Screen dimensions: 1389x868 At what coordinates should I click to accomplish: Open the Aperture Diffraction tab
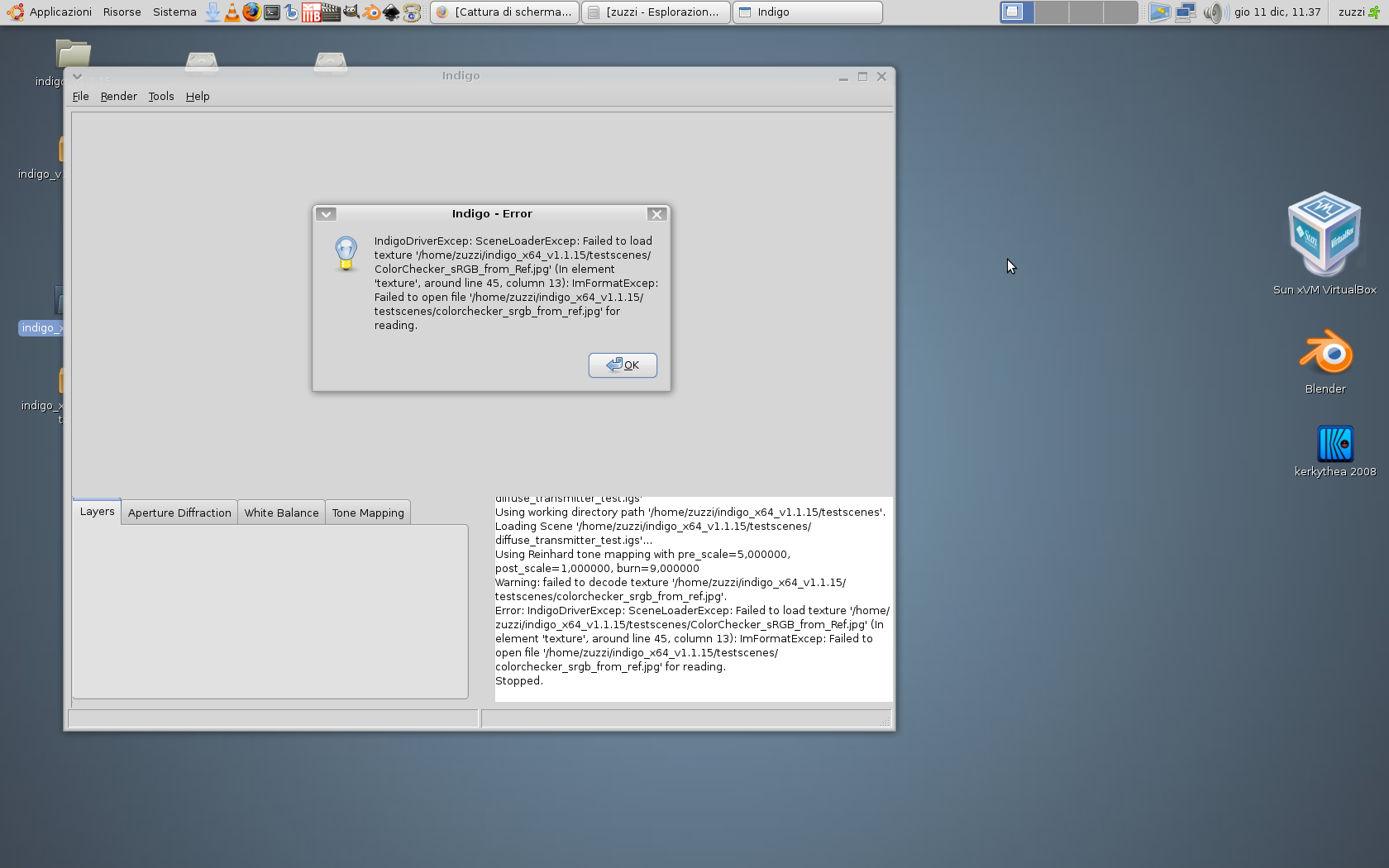(x=179, y=513)
